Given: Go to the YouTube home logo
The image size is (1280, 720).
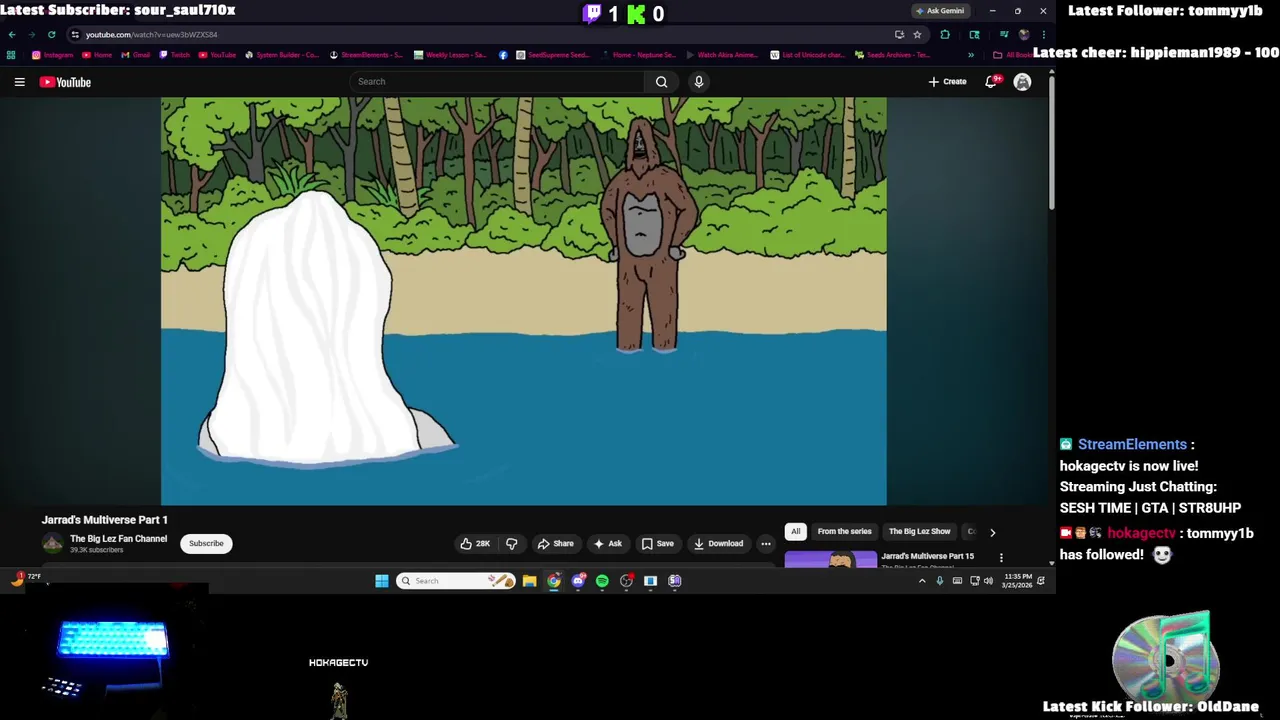Looking at the screenshot, I should [65, 82].
